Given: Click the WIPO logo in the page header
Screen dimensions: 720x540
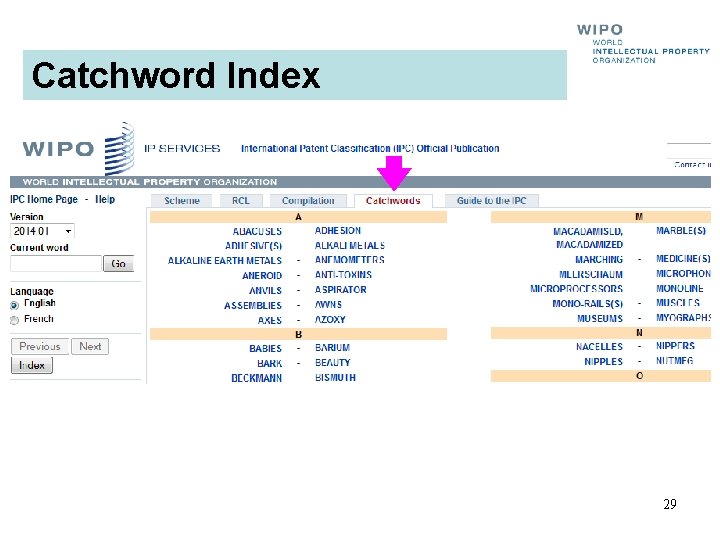Looking at the screenshot, I should click(x=78, y=148).
